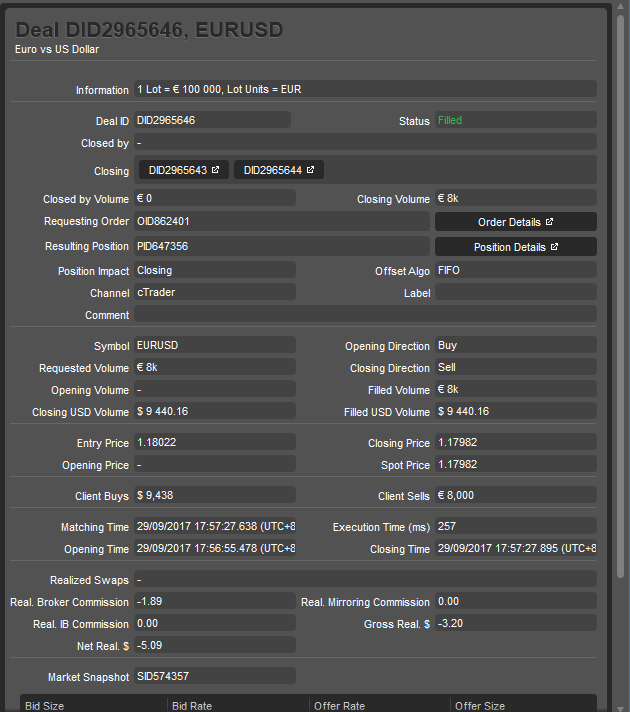Click the Matching Time value
630x712 pixels.
coord(215,526)
